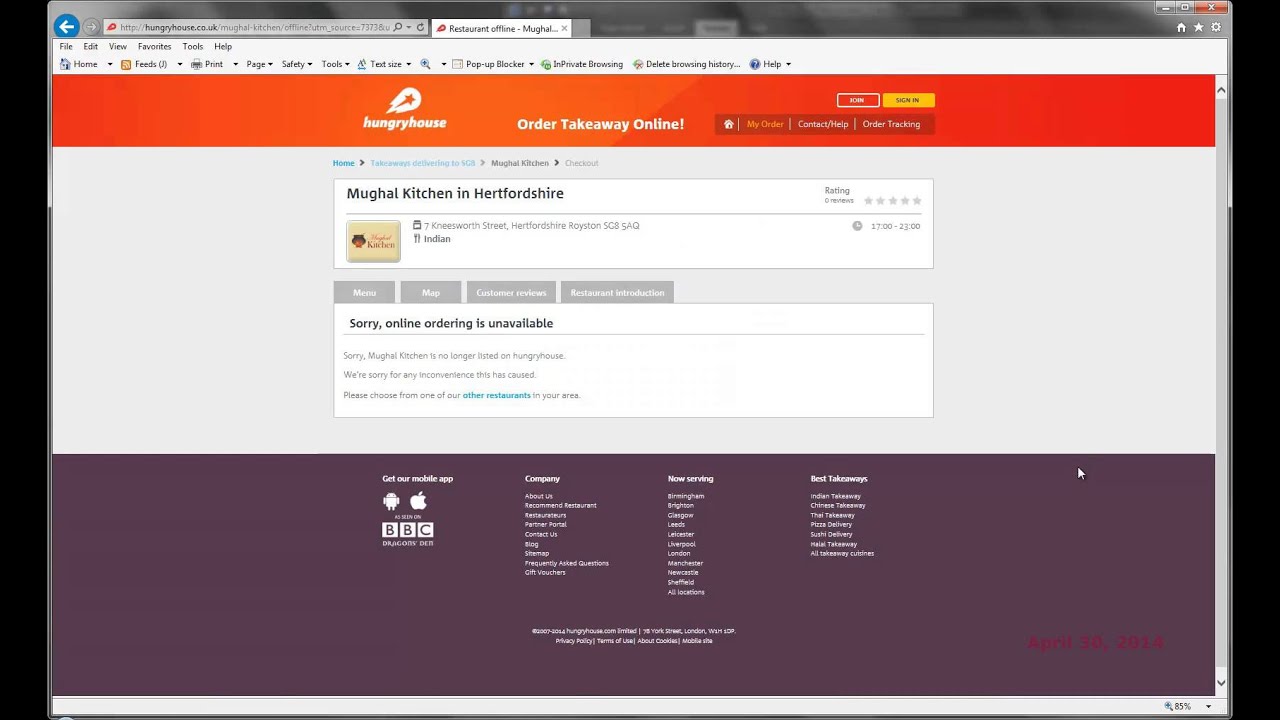Image resolution: width=1280 pixels, height=720 pixels.
Task: Expand the Feeds dropdown arrow
Action: tap(180, 64)
